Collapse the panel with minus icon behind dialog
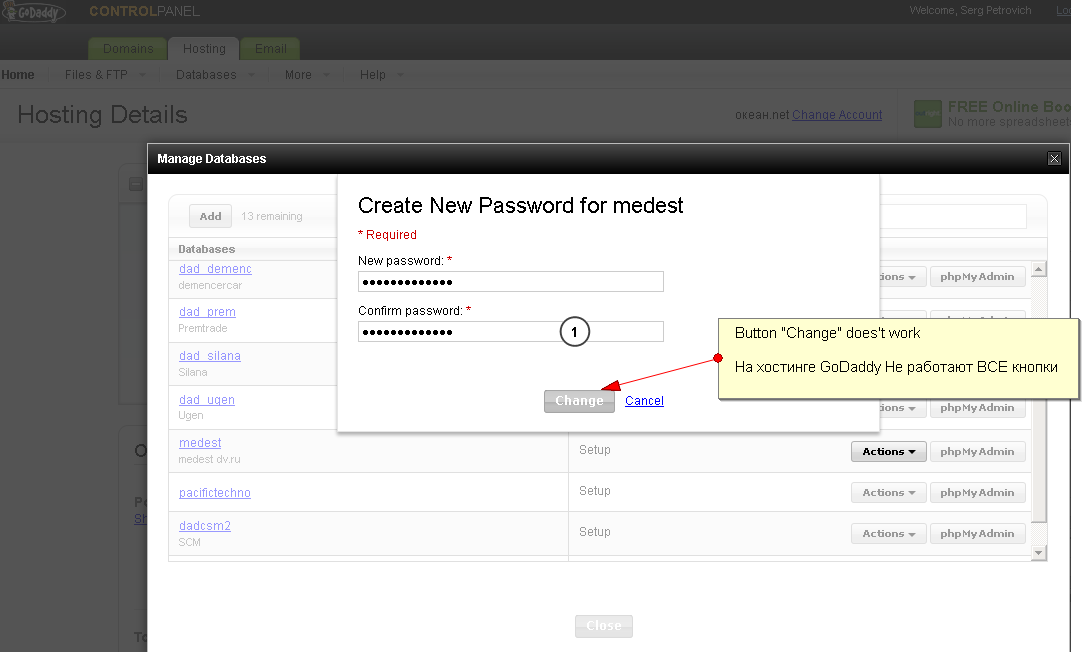 [136, 184]
